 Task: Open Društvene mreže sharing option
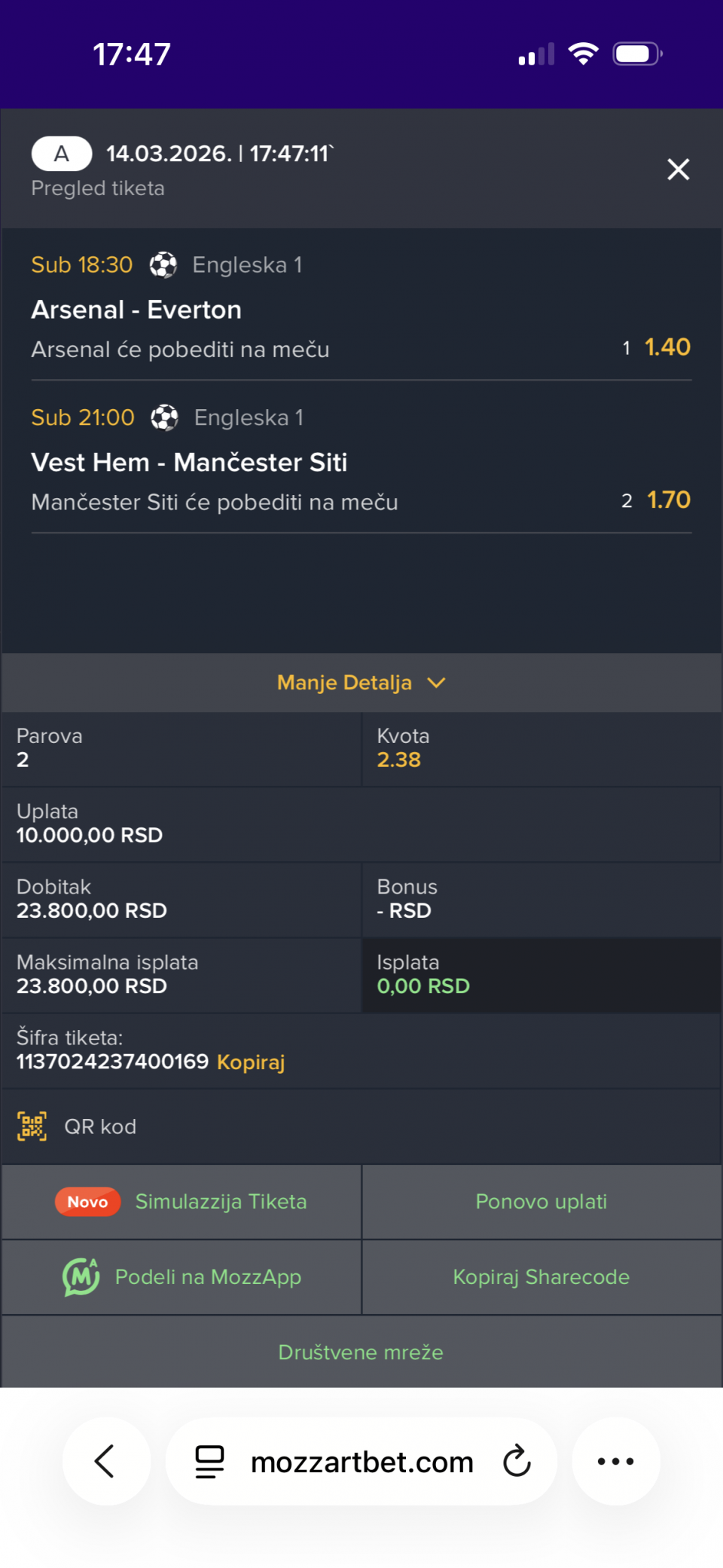361,1353
